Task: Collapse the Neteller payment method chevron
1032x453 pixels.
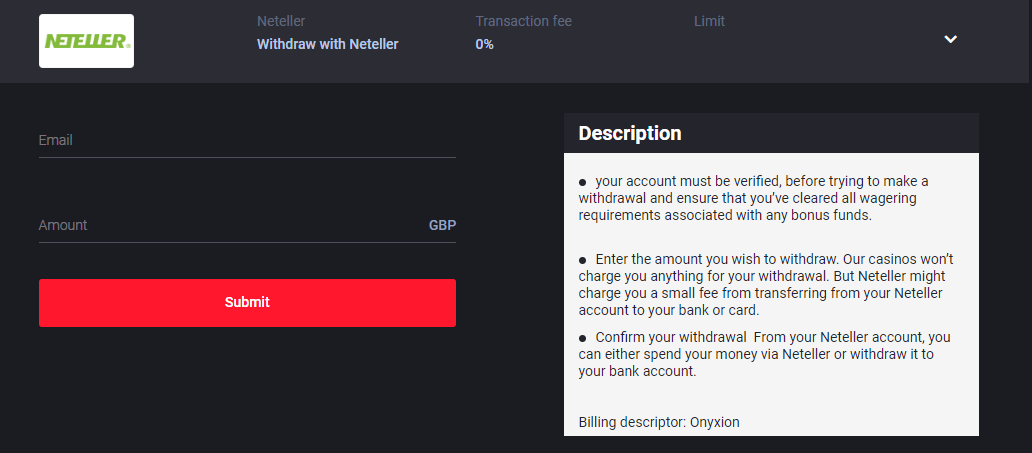Action: [951, 39]
